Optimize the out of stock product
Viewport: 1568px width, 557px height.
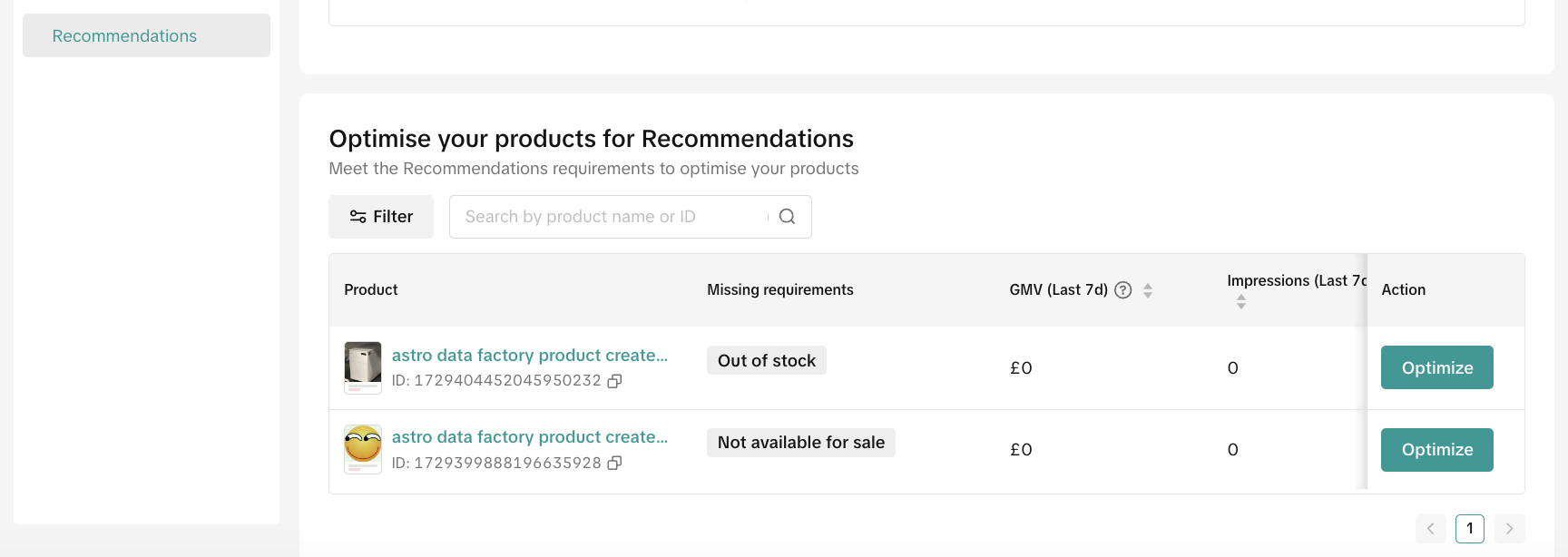point(1436,367)
